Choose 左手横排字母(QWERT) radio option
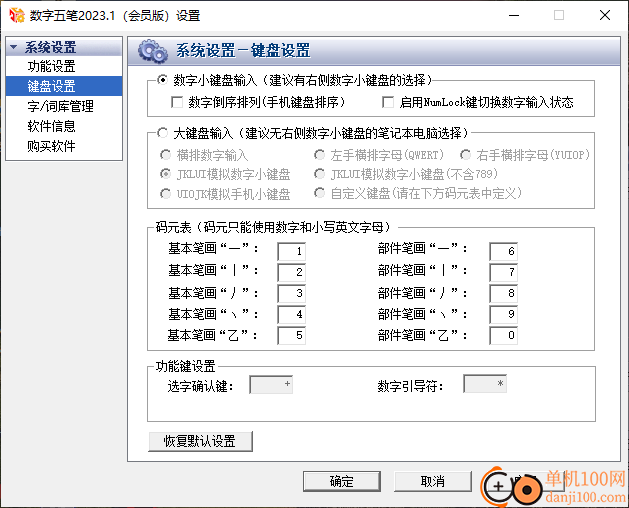Screen dimensions: 629x508 319,155
